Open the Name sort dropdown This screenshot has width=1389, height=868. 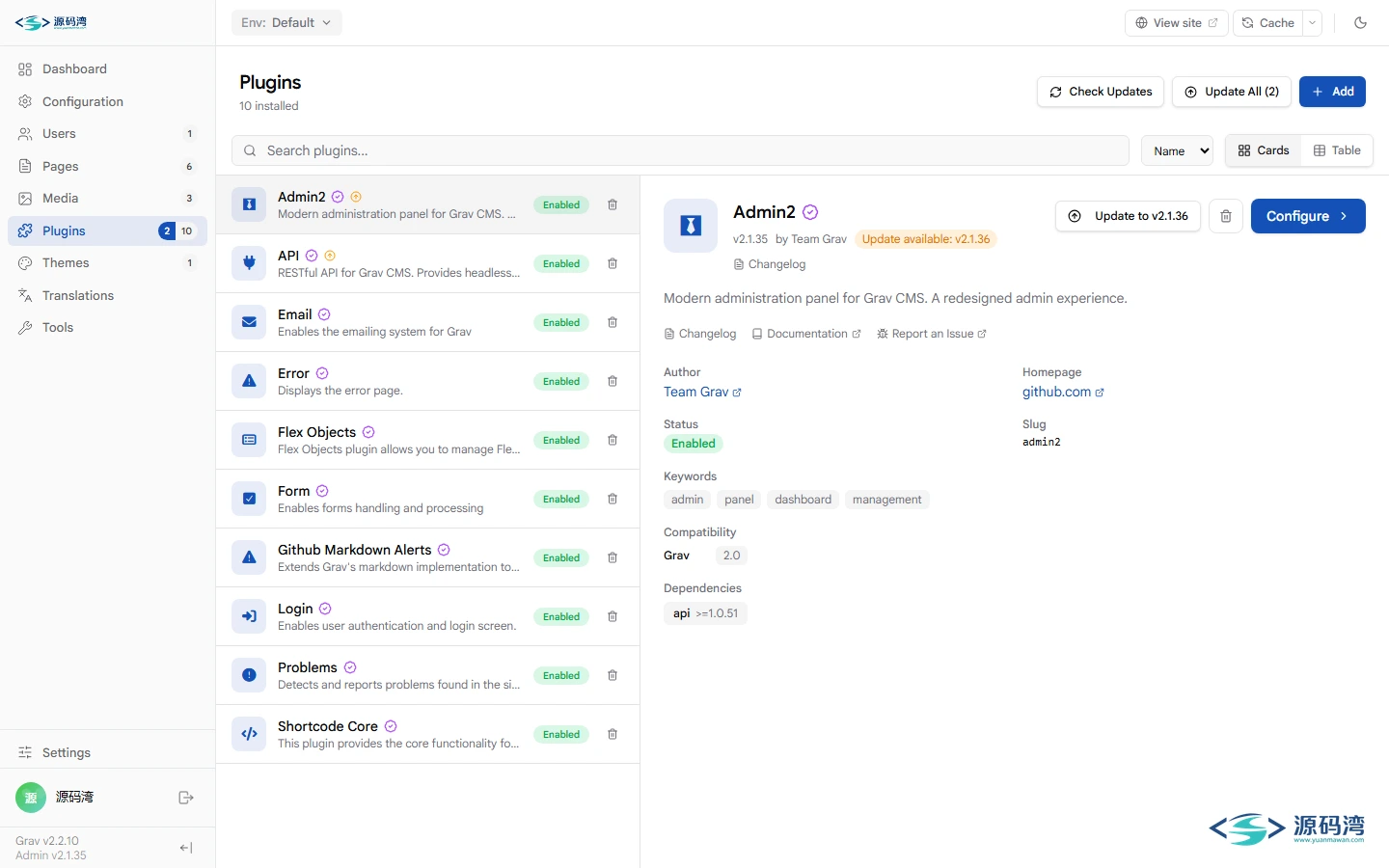(1177, 150)
